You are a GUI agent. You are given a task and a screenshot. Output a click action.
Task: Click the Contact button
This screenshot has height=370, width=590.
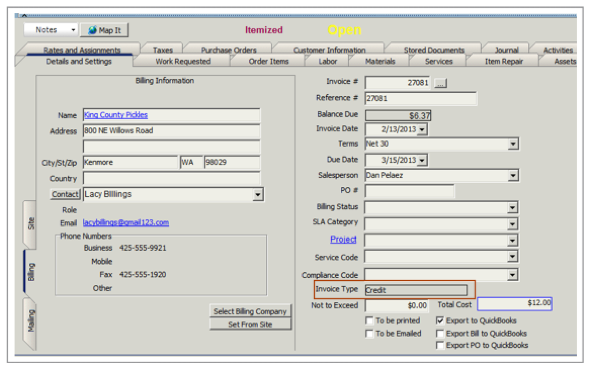click(65, 194)
